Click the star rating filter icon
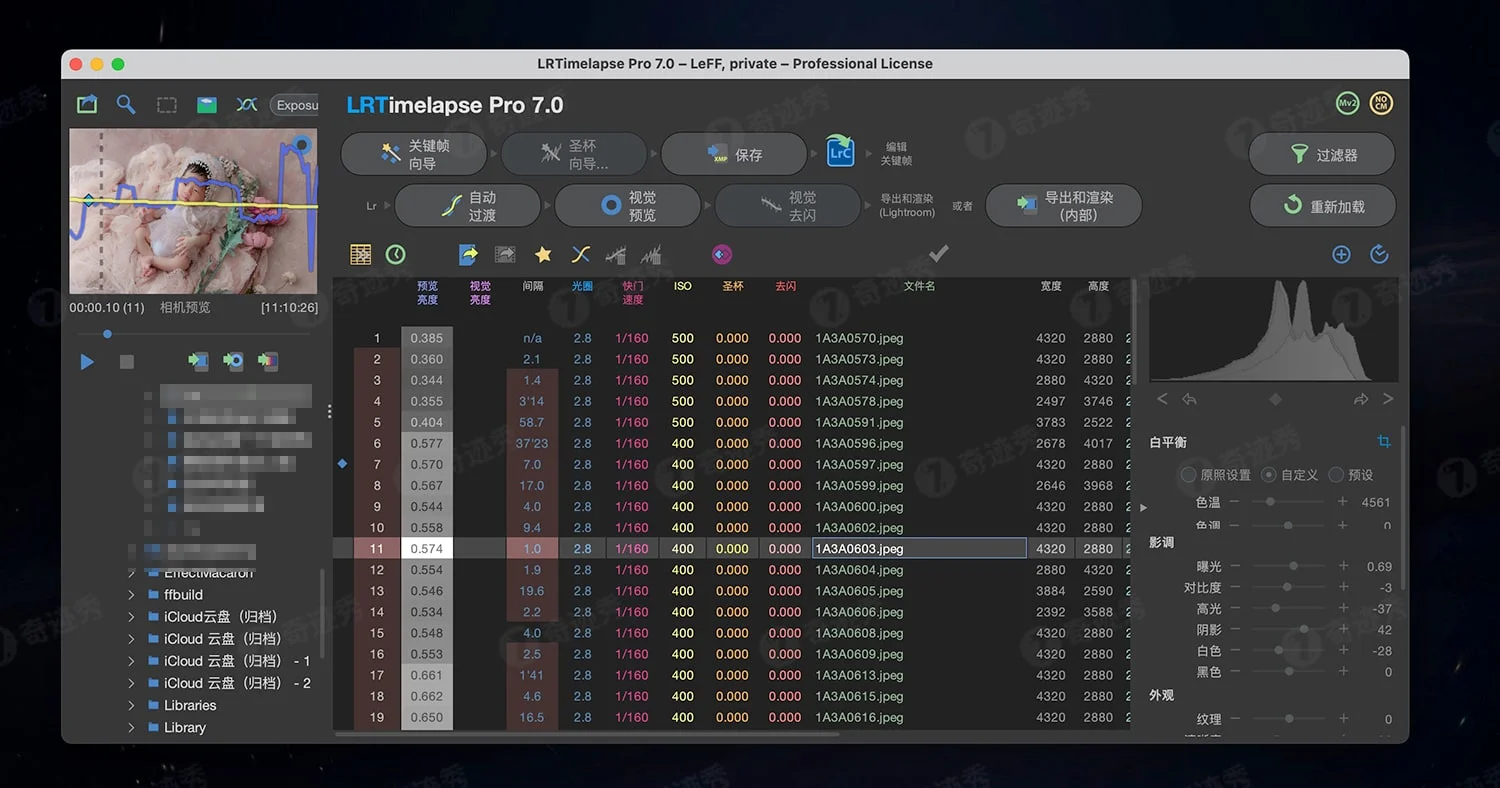 click(542, 254)
